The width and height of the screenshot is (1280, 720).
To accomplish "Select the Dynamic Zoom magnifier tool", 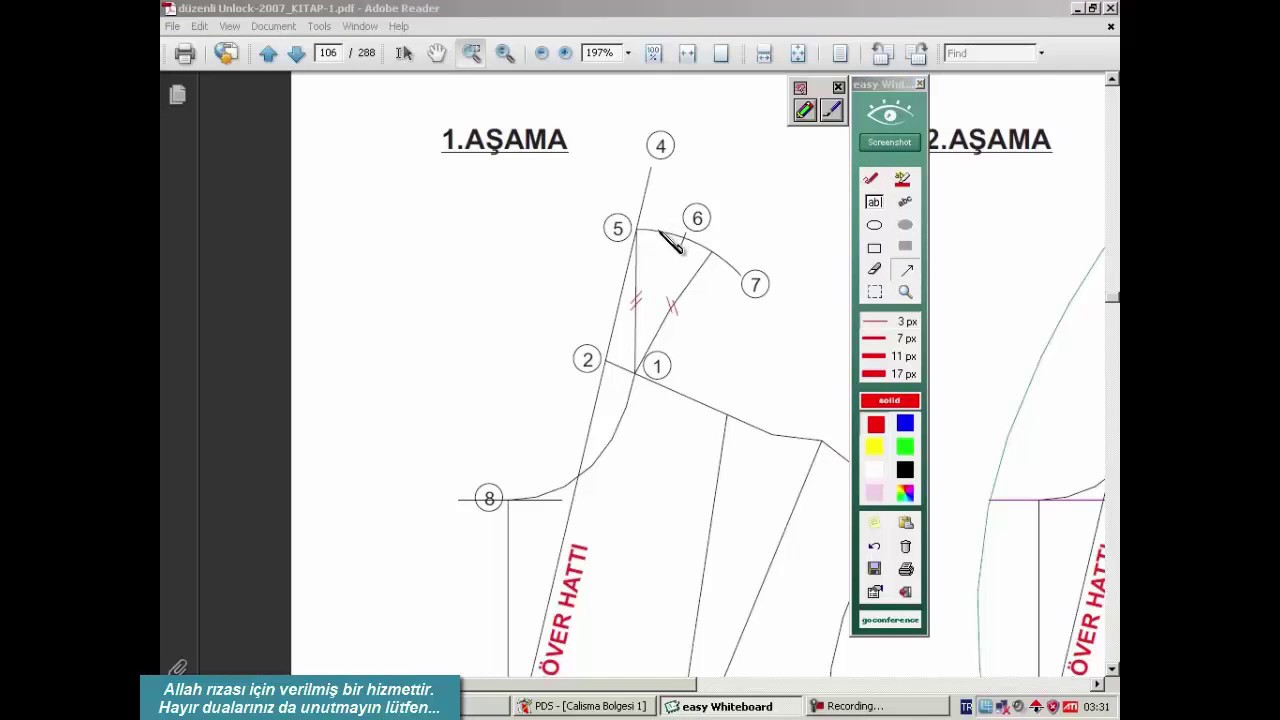I will pyautogui.click(x=505, y=53).
